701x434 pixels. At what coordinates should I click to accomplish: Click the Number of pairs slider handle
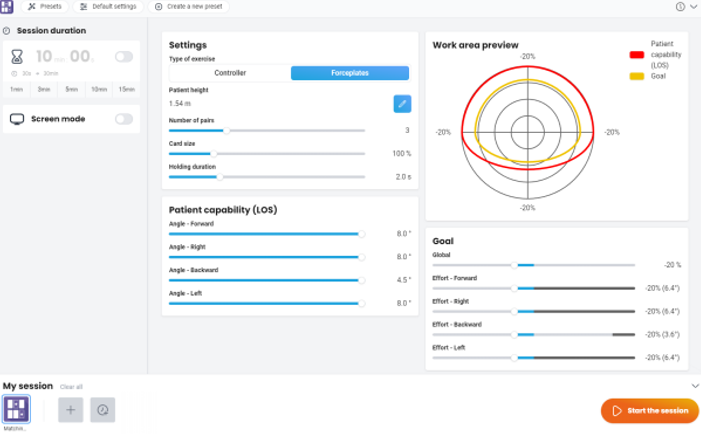click(x=227, y=130)
